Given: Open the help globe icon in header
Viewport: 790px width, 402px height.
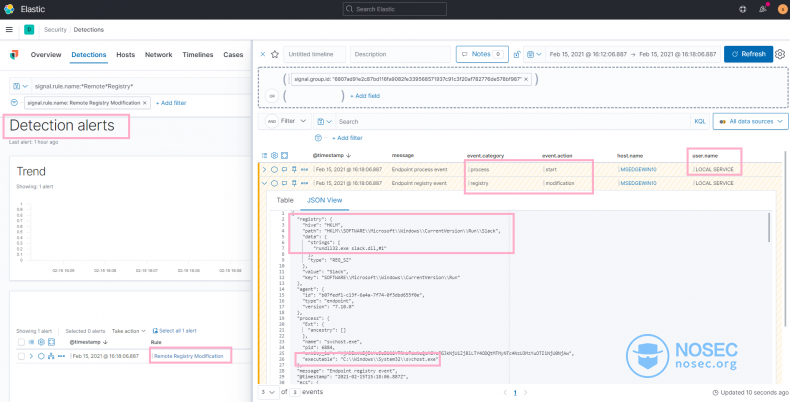Looking at the screenshot, I should pyautogui.click(x=743, y=9).
